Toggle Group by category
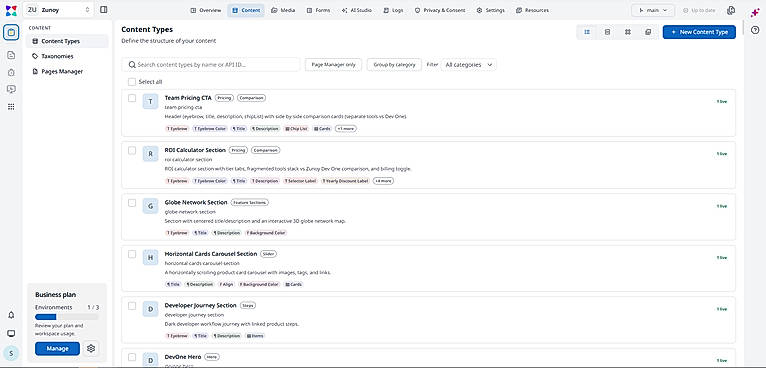 (394, 65)
